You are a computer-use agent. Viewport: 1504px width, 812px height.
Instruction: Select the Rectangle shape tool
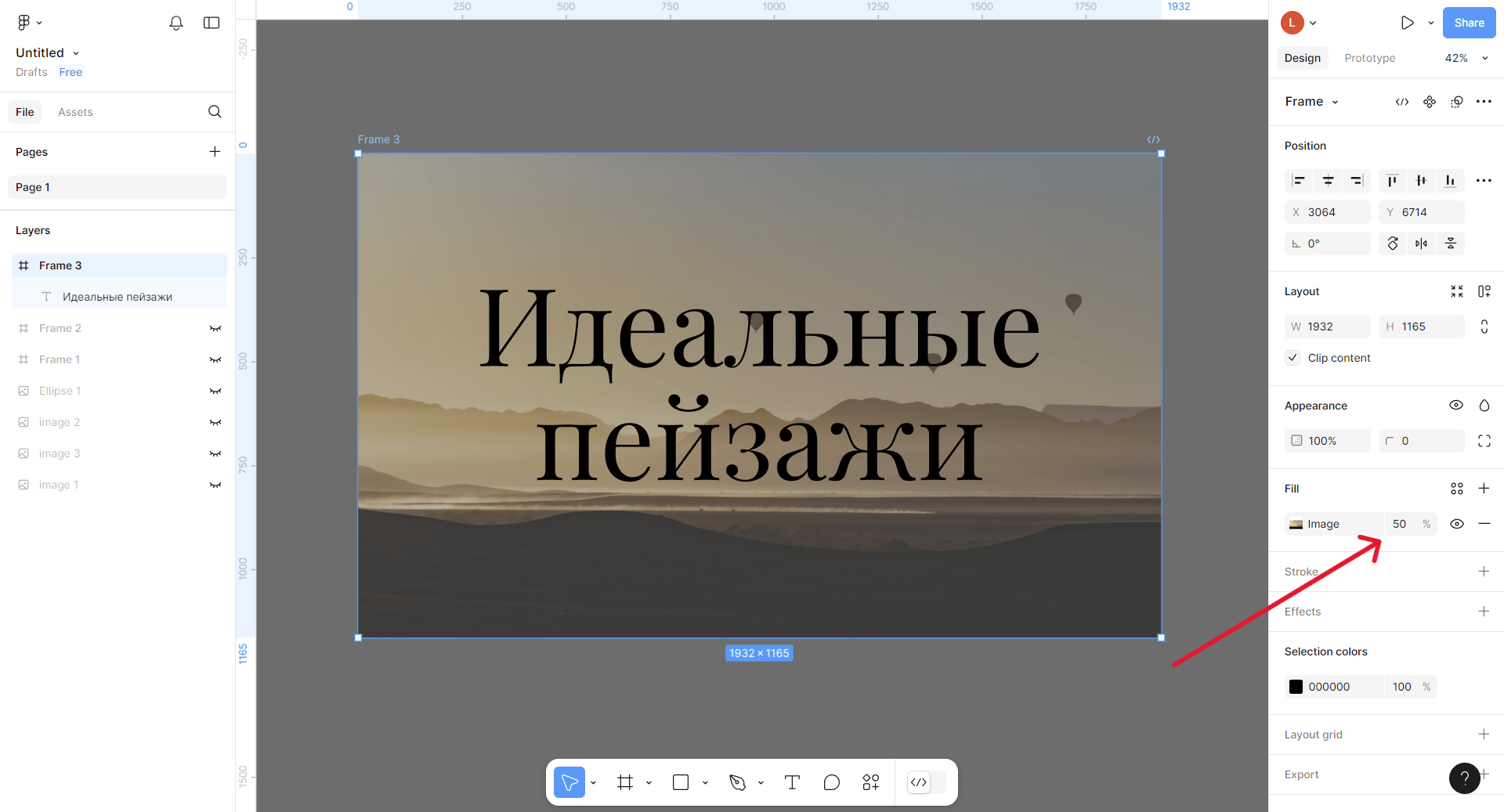coord(681,782)
